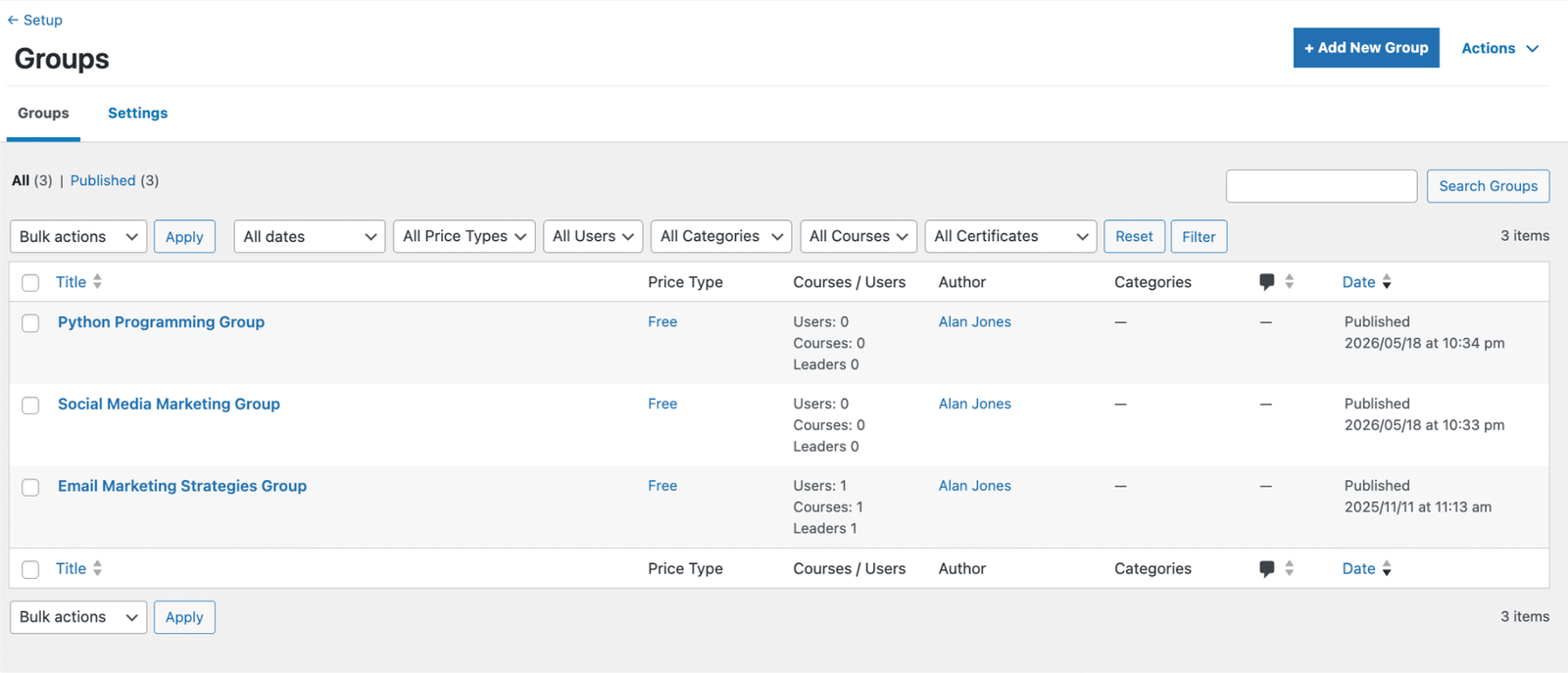1568x673 pixels.
Task: Click the Date column header link
Action: point(1358,282)
